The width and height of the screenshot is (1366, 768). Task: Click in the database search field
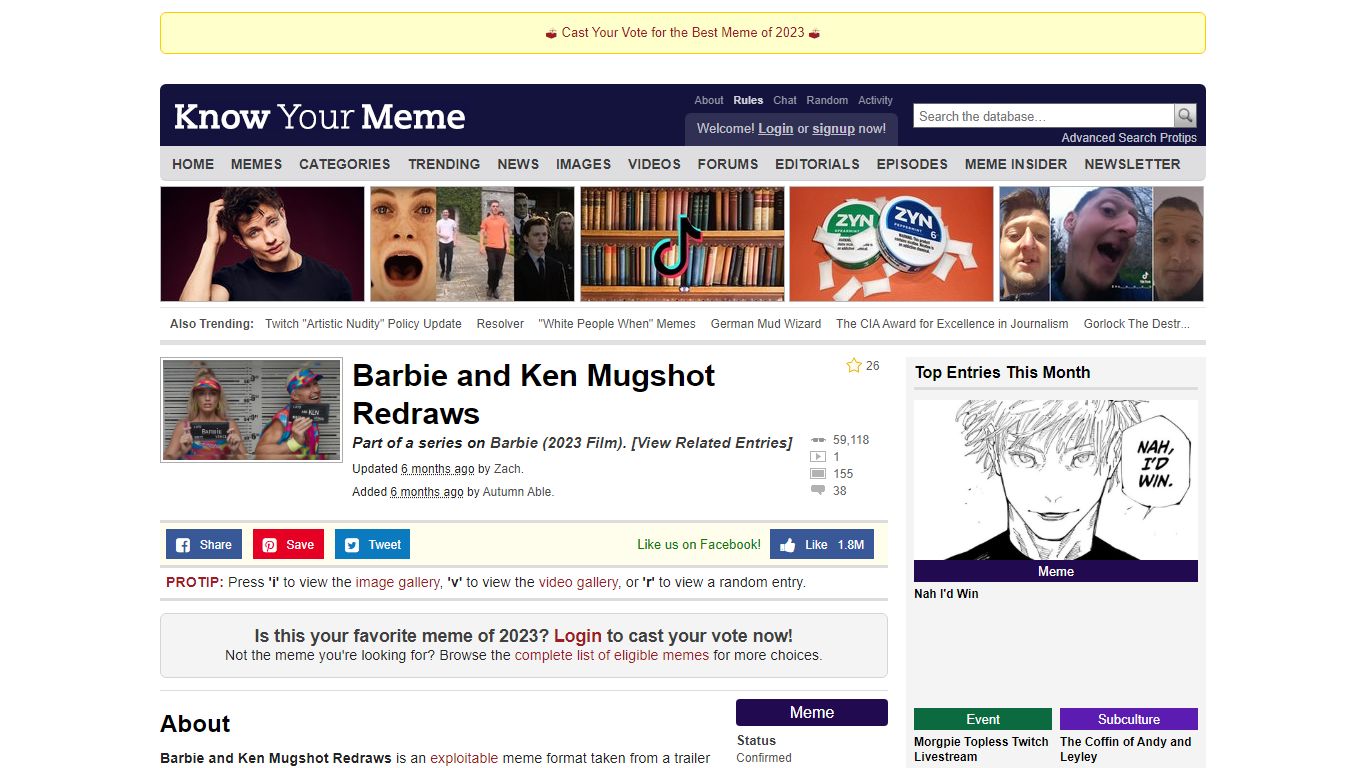click(x=1043, y=116)
